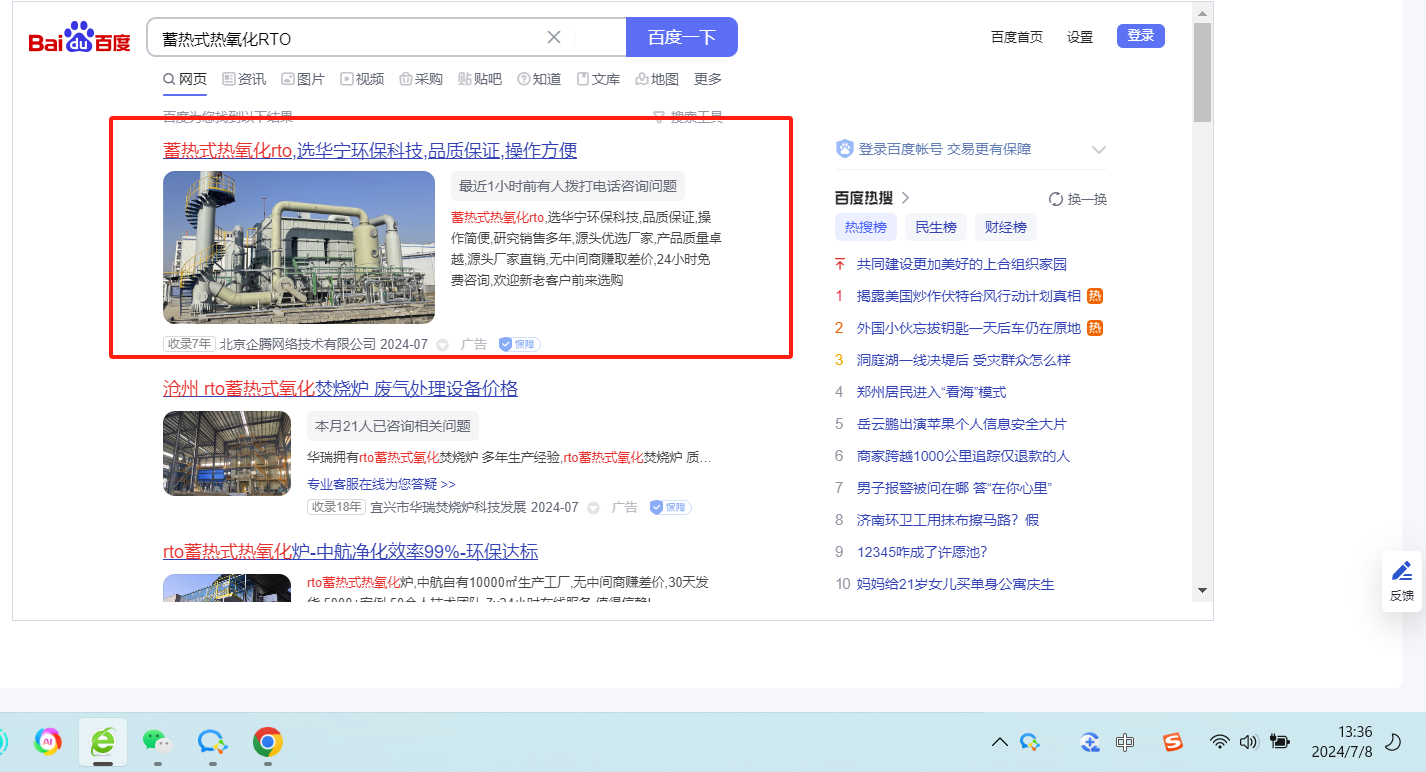The width and height of the screenshot is (1426, 772).
Task: Open 设置 in the top bar
Action: [1080, 37]
